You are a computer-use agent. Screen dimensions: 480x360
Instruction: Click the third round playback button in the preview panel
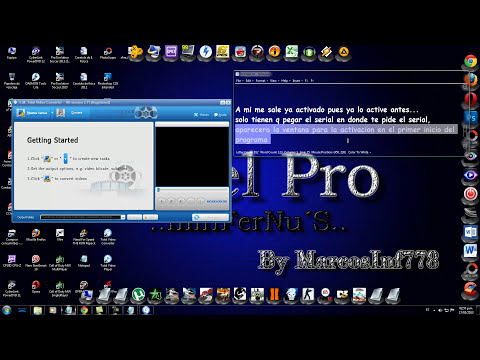(181, 201)
